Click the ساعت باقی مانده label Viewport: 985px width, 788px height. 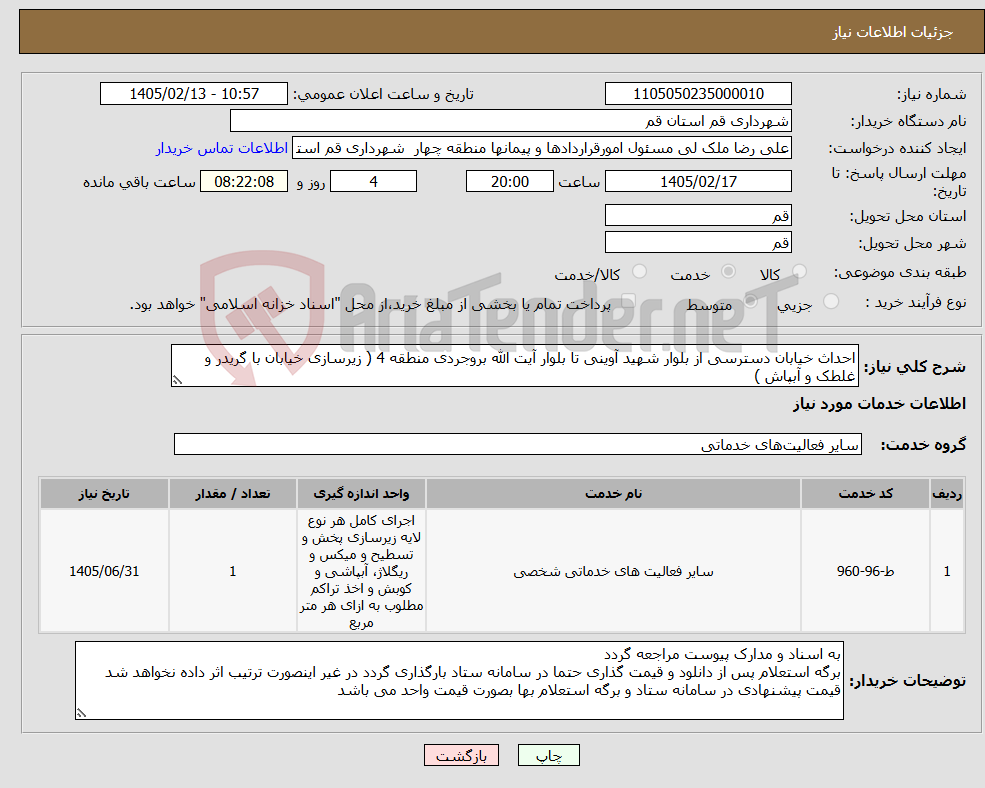click(139, 182)
